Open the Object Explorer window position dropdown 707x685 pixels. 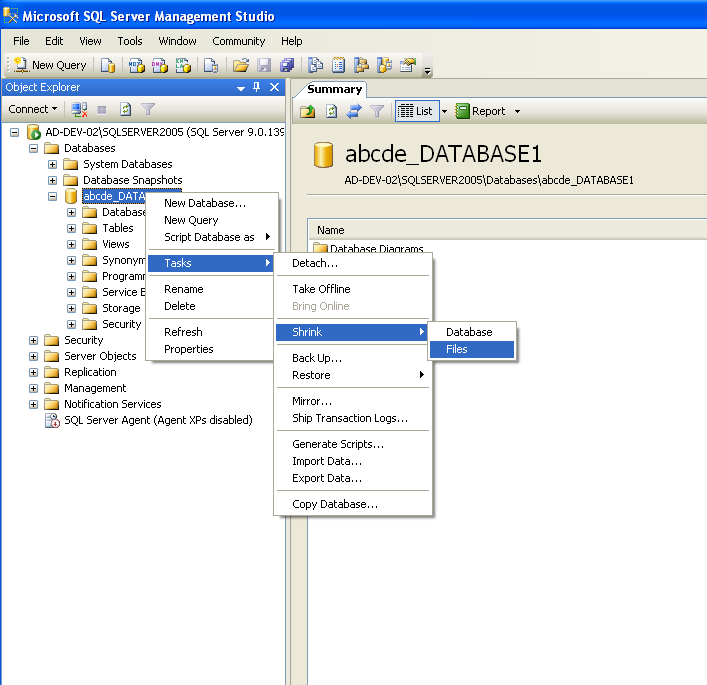coord(241,88)
